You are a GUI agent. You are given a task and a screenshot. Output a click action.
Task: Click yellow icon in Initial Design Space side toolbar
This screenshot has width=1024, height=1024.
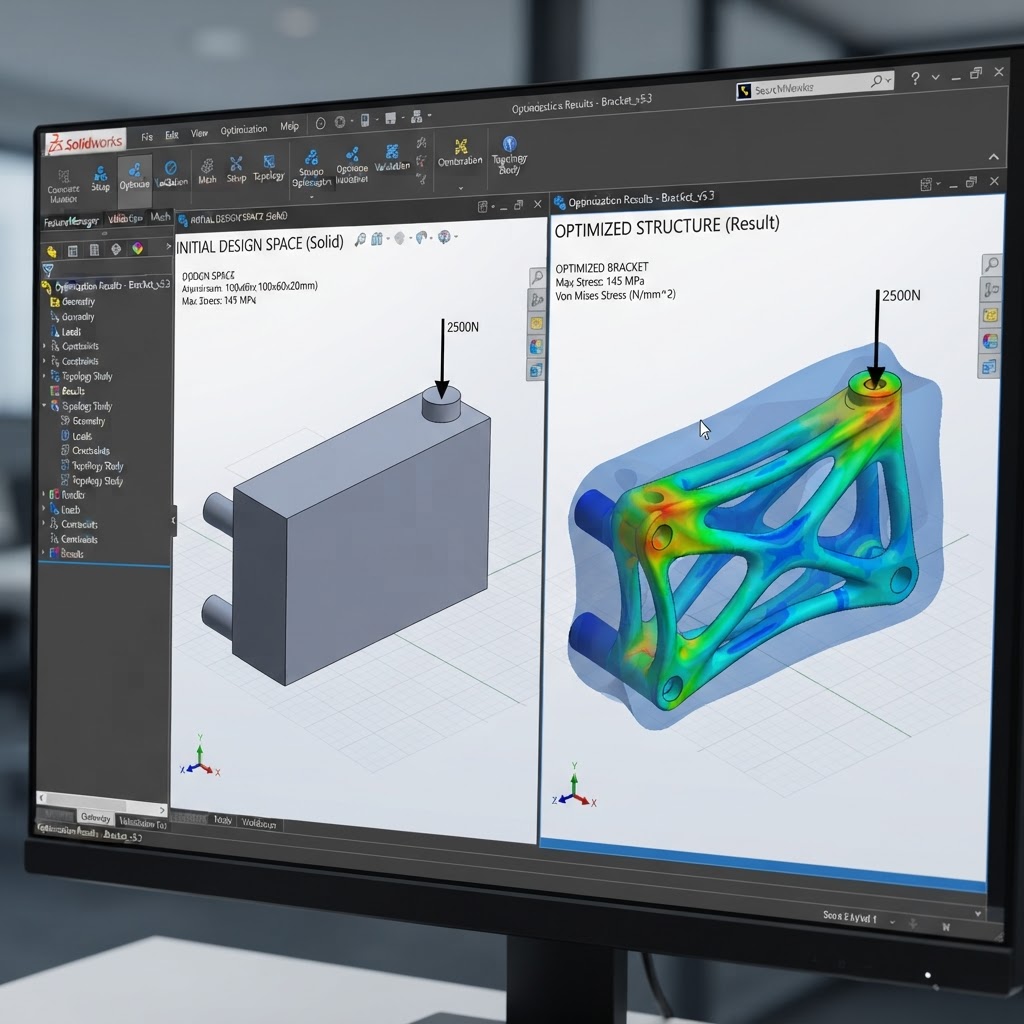point(536,323)
